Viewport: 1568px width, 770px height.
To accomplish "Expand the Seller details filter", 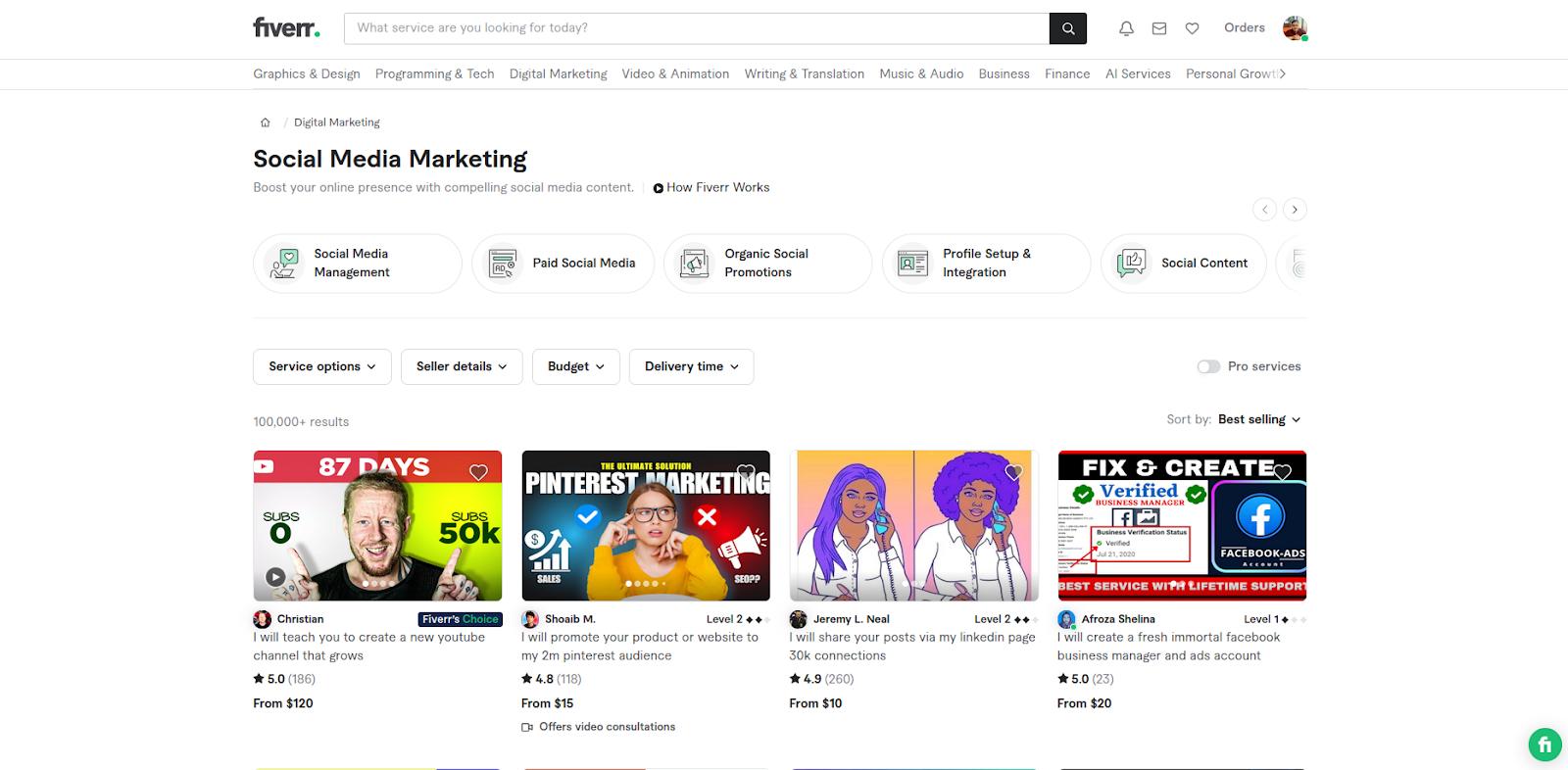I will [462, 366].
